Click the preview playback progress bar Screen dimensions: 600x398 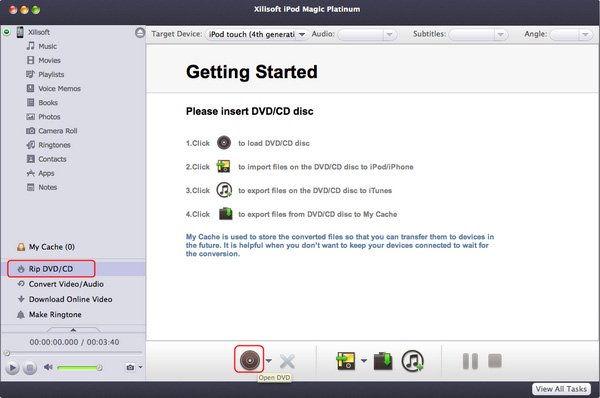(73, 353)
